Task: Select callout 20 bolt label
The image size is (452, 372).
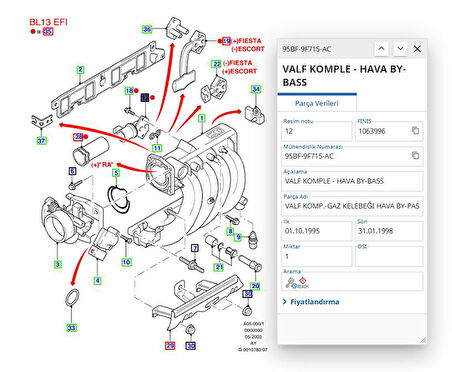Action: point(255,286)
